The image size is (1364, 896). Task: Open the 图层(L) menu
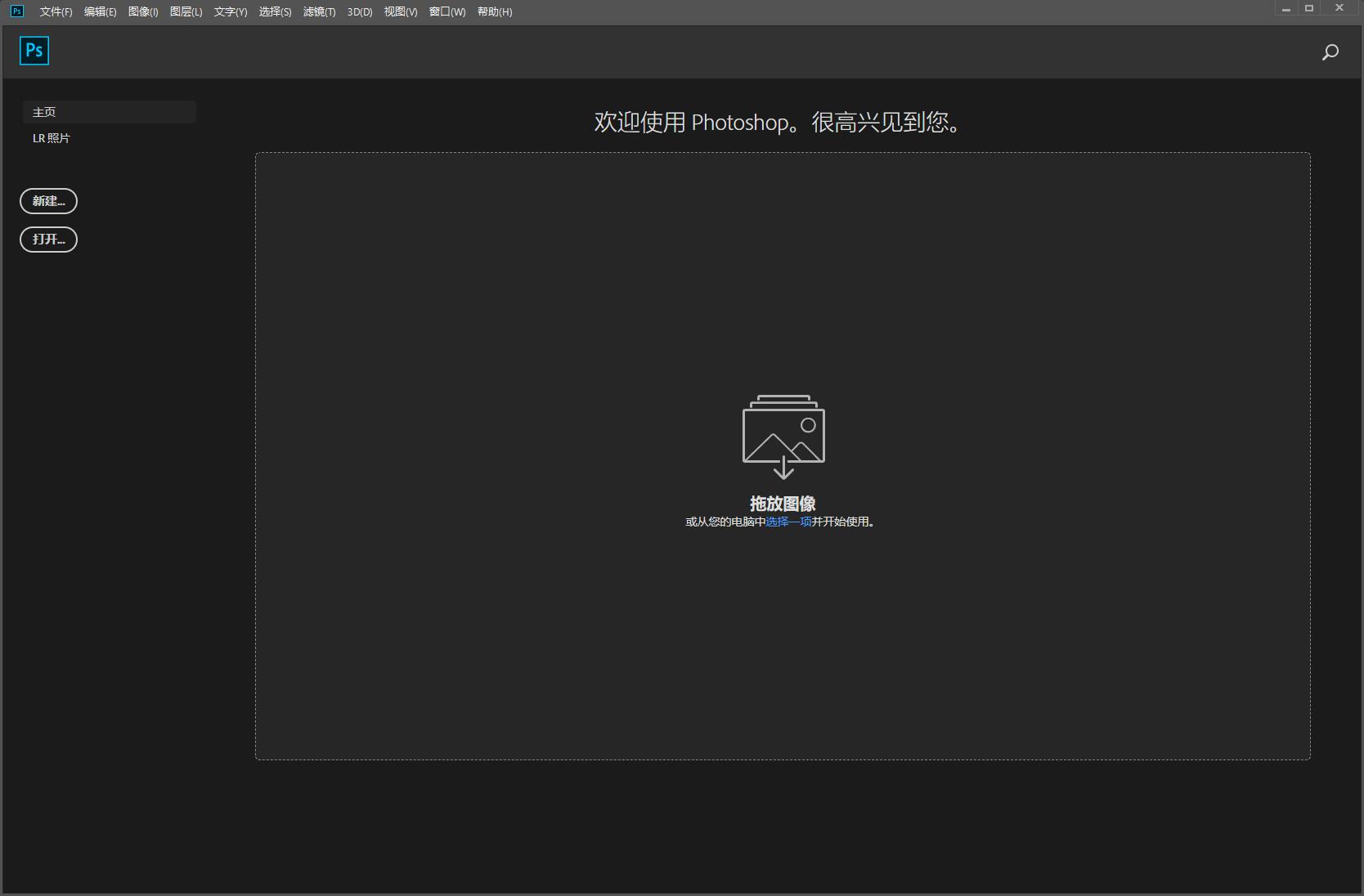pos(186,11)
